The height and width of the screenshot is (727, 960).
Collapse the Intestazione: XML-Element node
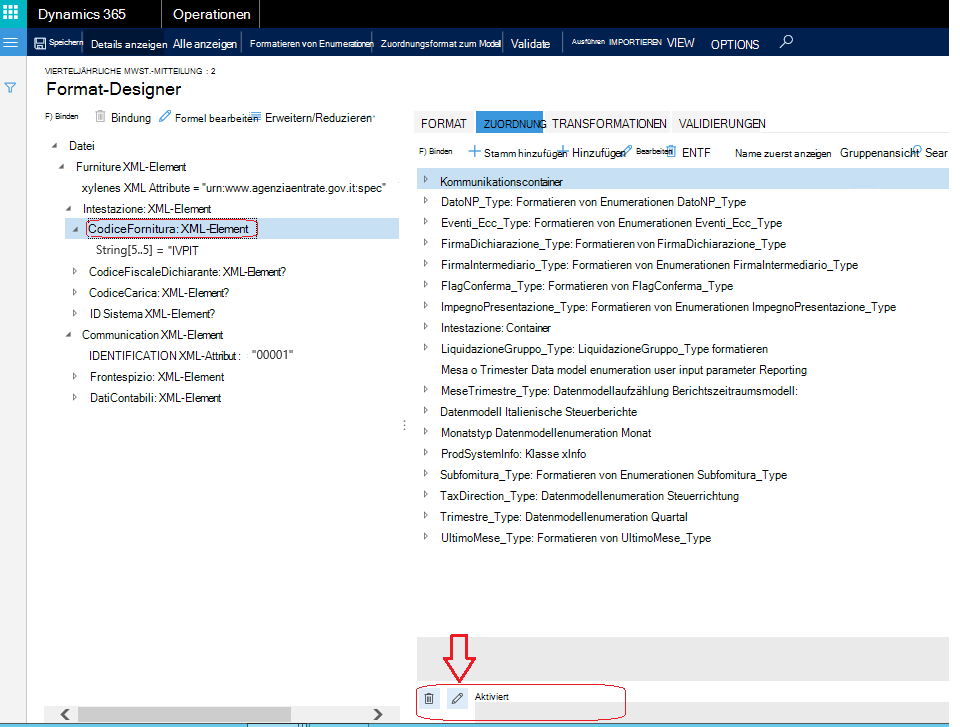click(69, 209)
